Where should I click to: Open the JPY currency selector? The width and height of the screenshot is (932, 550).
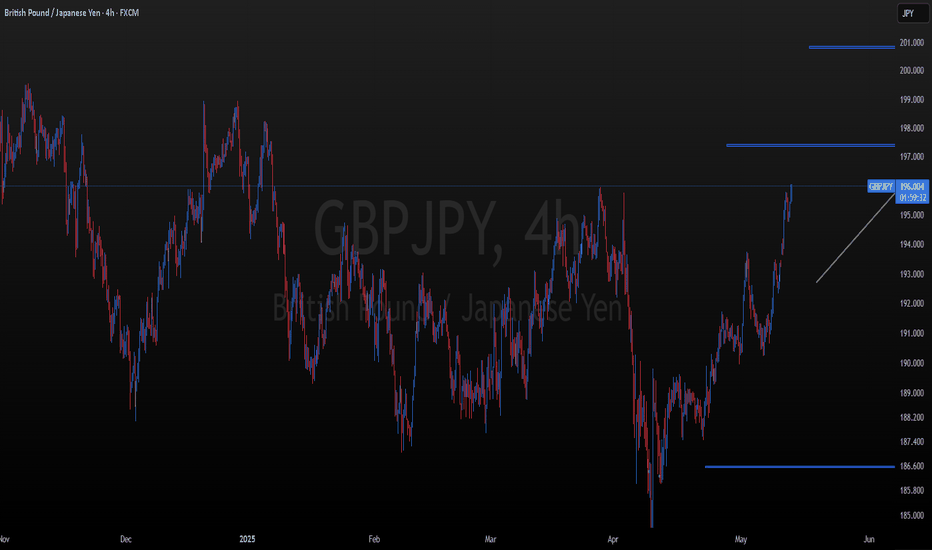tap(912, 13)
